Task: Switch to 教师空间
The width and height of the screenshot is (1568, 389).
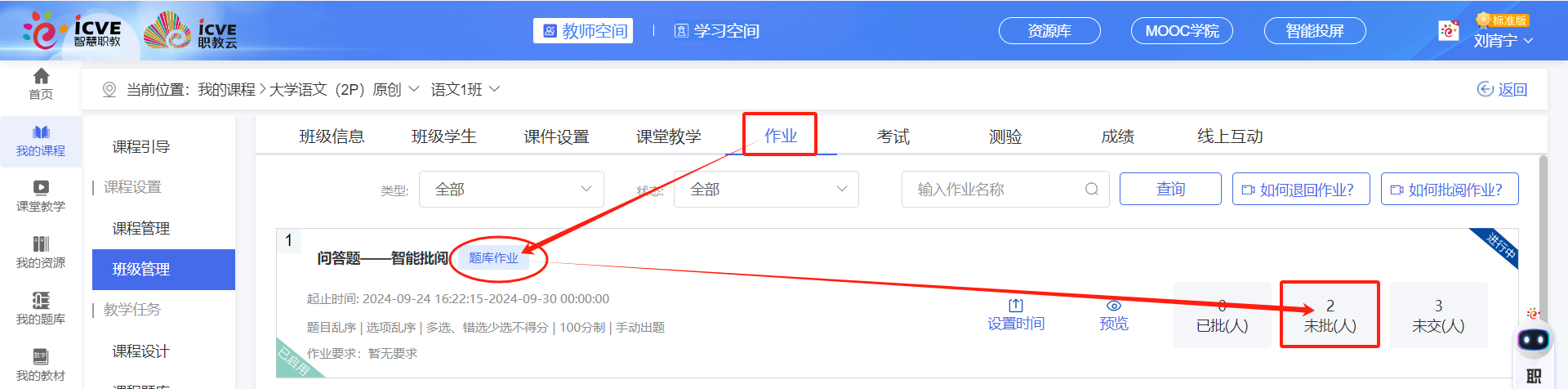Action: (583, 31)
